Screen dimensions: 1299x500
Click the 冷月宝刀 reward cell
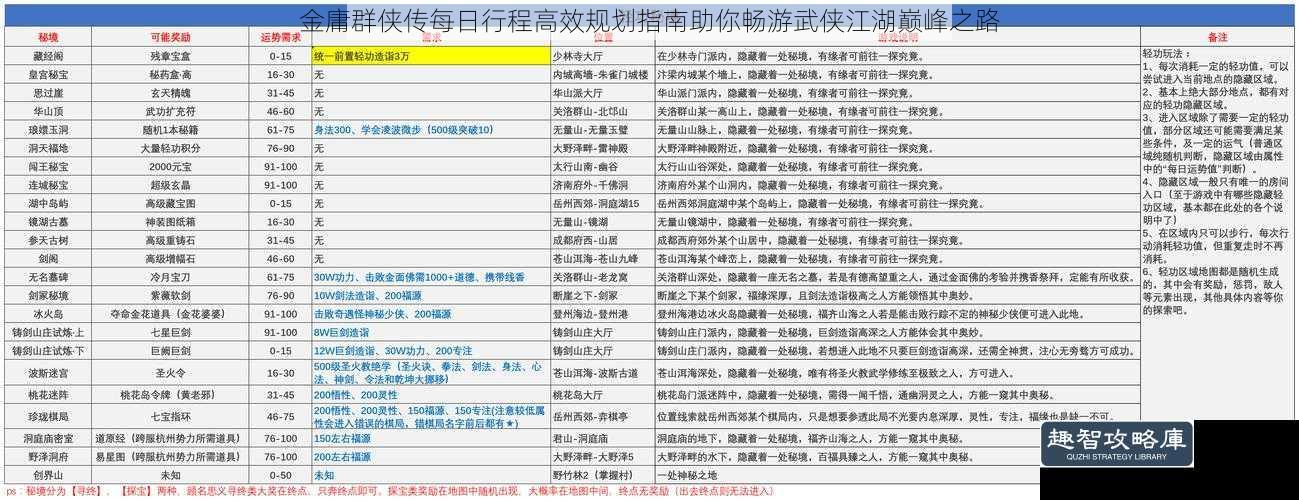coord(170,277)
